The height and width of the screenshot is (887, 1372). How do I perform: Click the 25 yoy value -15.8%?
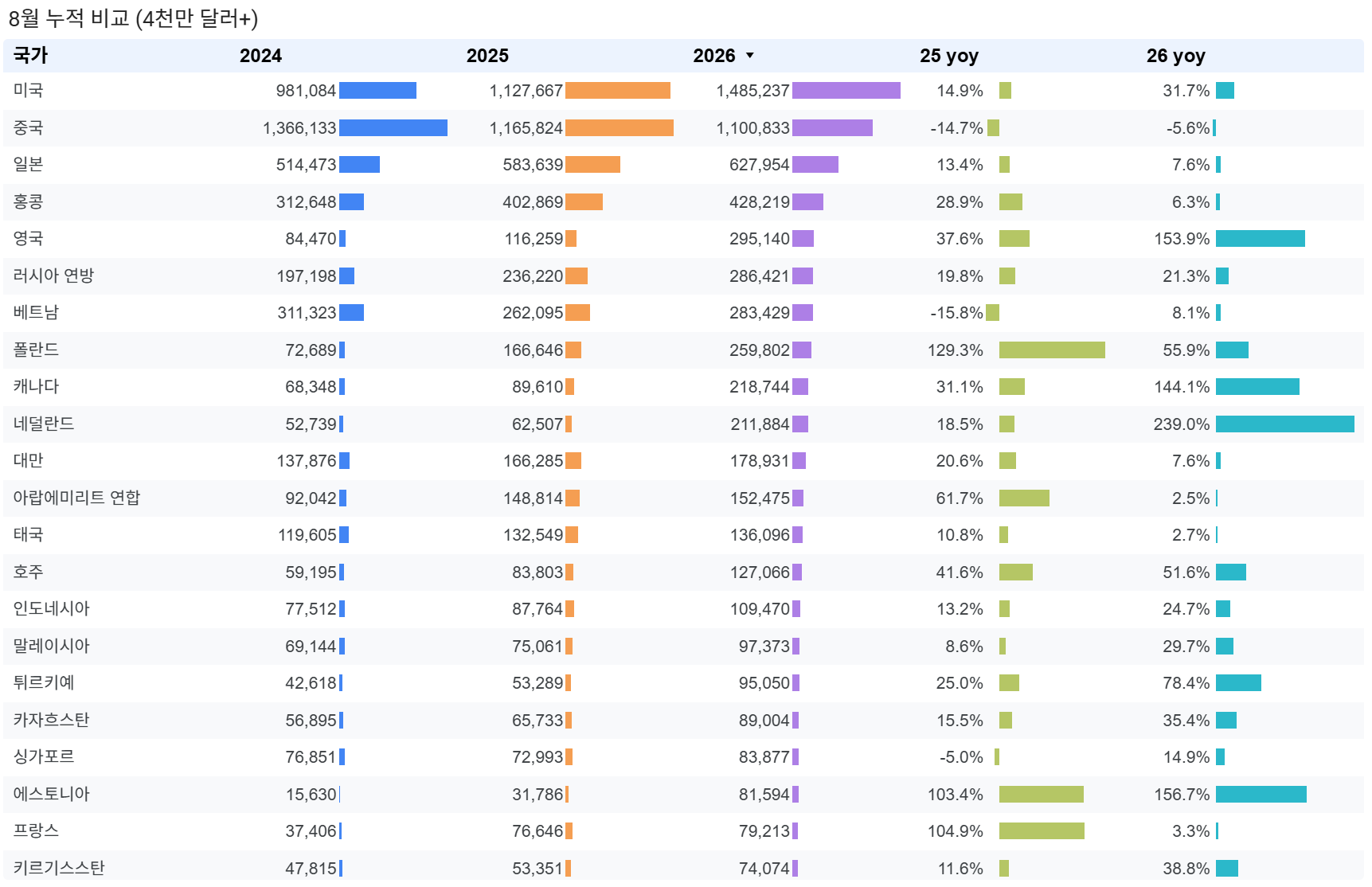coord(957,313)
